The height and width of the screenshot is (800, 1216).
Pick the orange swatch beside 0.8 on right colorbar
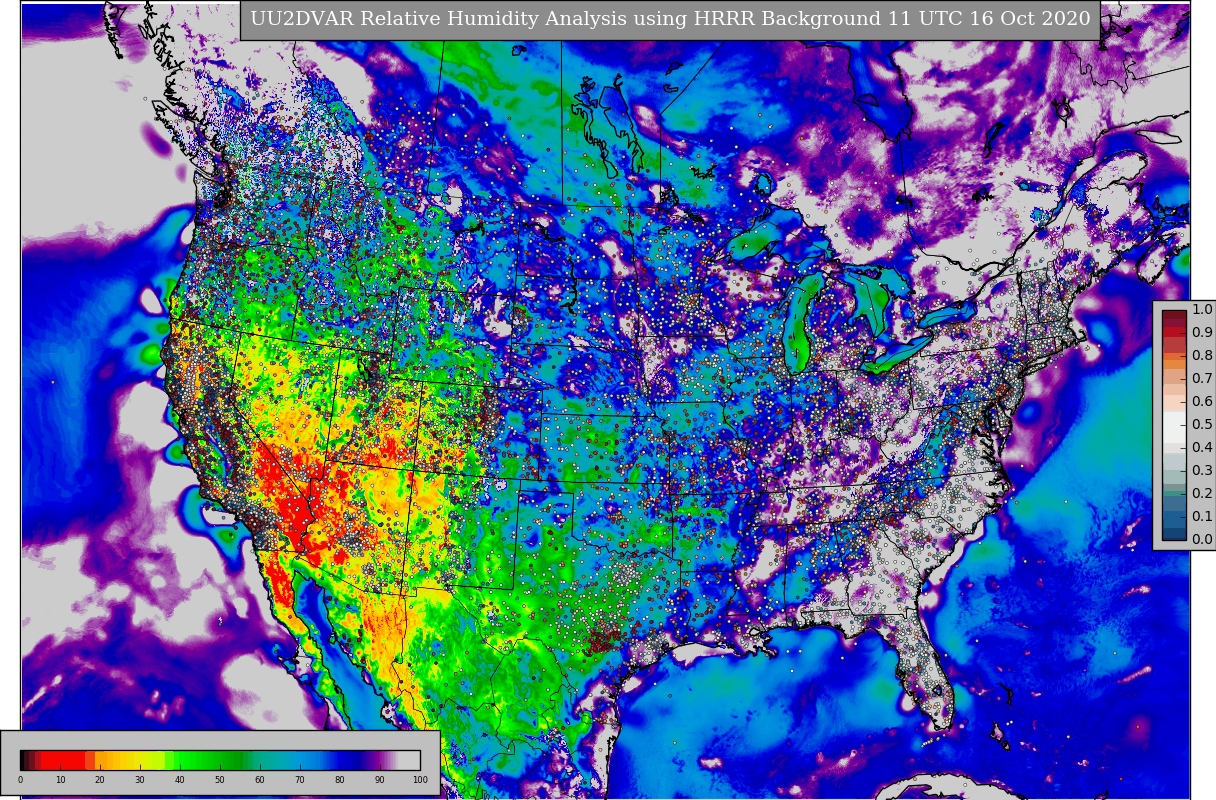click(1174, 354)
